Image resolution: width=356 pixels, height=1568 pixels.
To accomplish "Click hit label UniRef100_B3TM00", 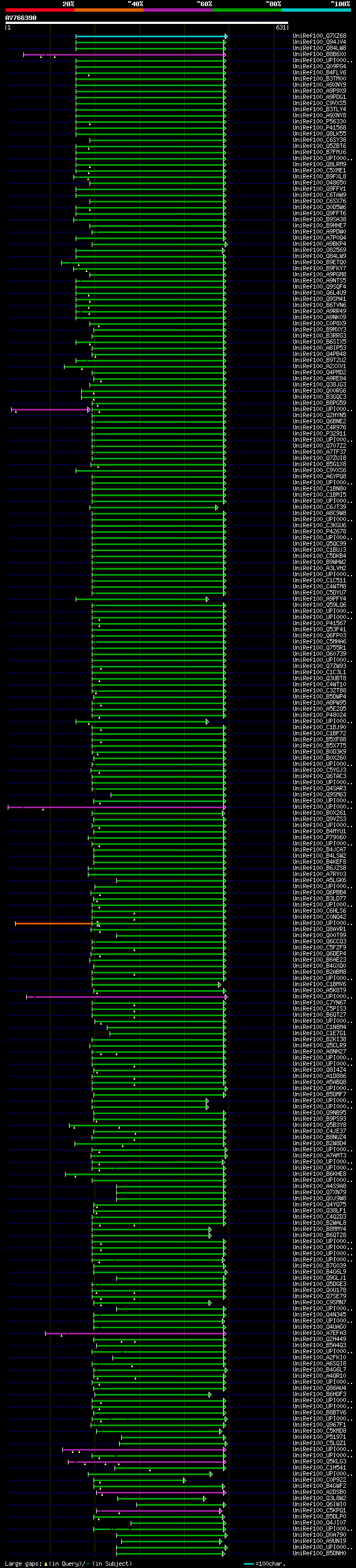I will tap(319, 79).
